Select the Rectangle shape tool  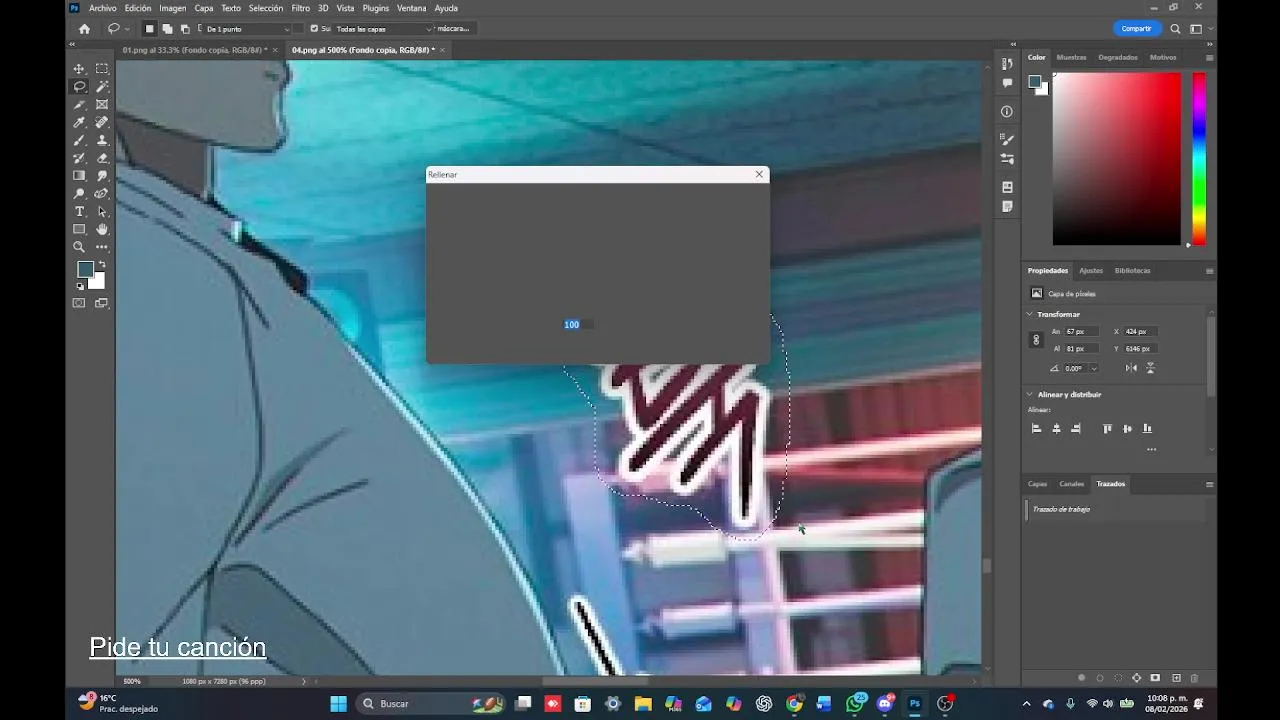(x=79, y=229)
